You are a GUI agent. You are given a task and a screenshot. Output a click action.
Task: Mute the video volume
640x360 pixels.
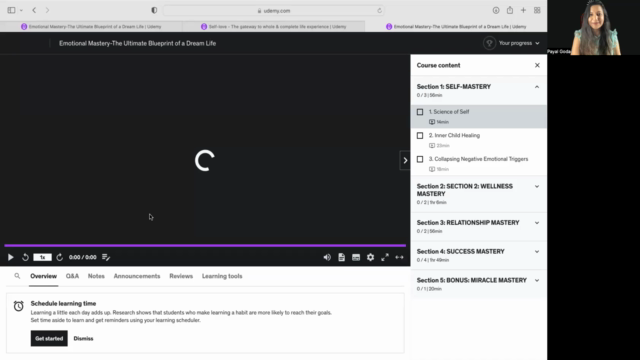pos(327,257)
